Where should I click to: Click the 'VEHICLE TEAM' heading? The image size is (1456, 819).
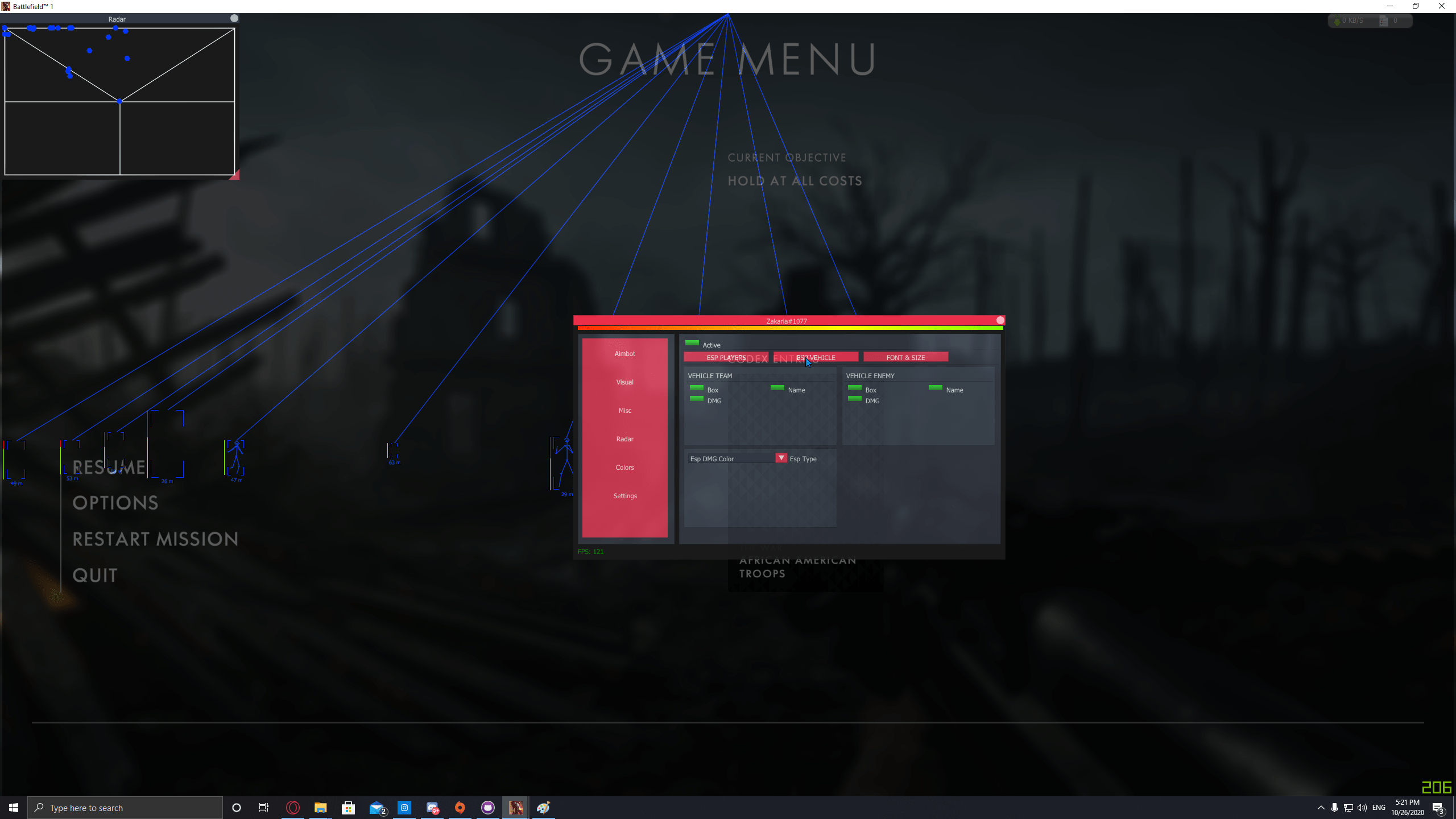(710, 376)
